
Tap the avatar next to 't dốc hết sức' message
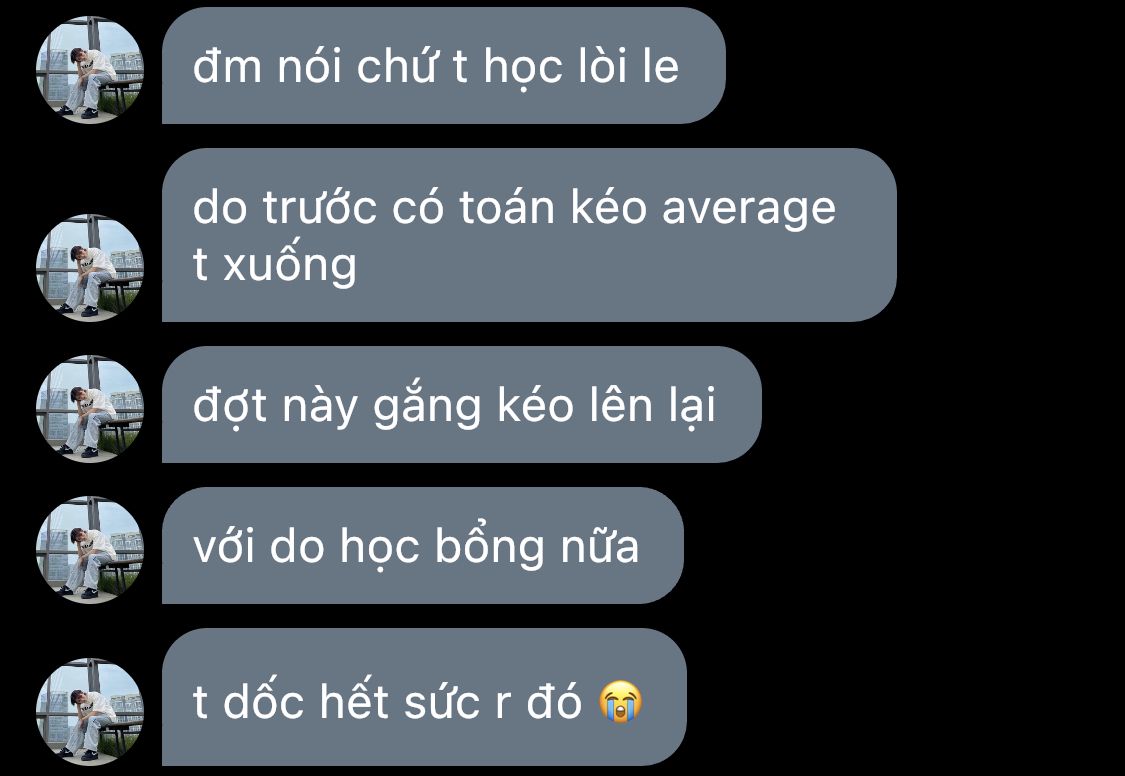click(x=90, y=711)
